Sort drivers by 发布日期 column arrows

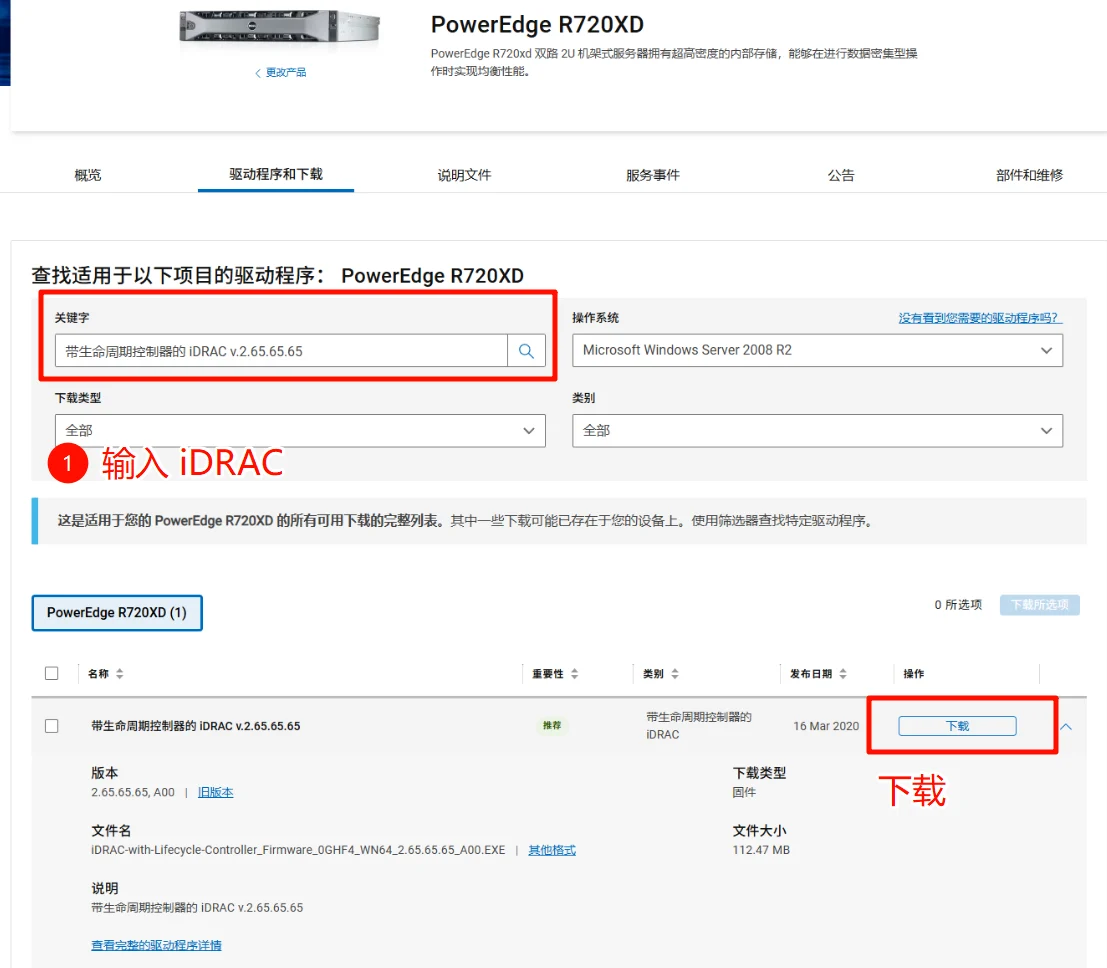click(842, 674)
